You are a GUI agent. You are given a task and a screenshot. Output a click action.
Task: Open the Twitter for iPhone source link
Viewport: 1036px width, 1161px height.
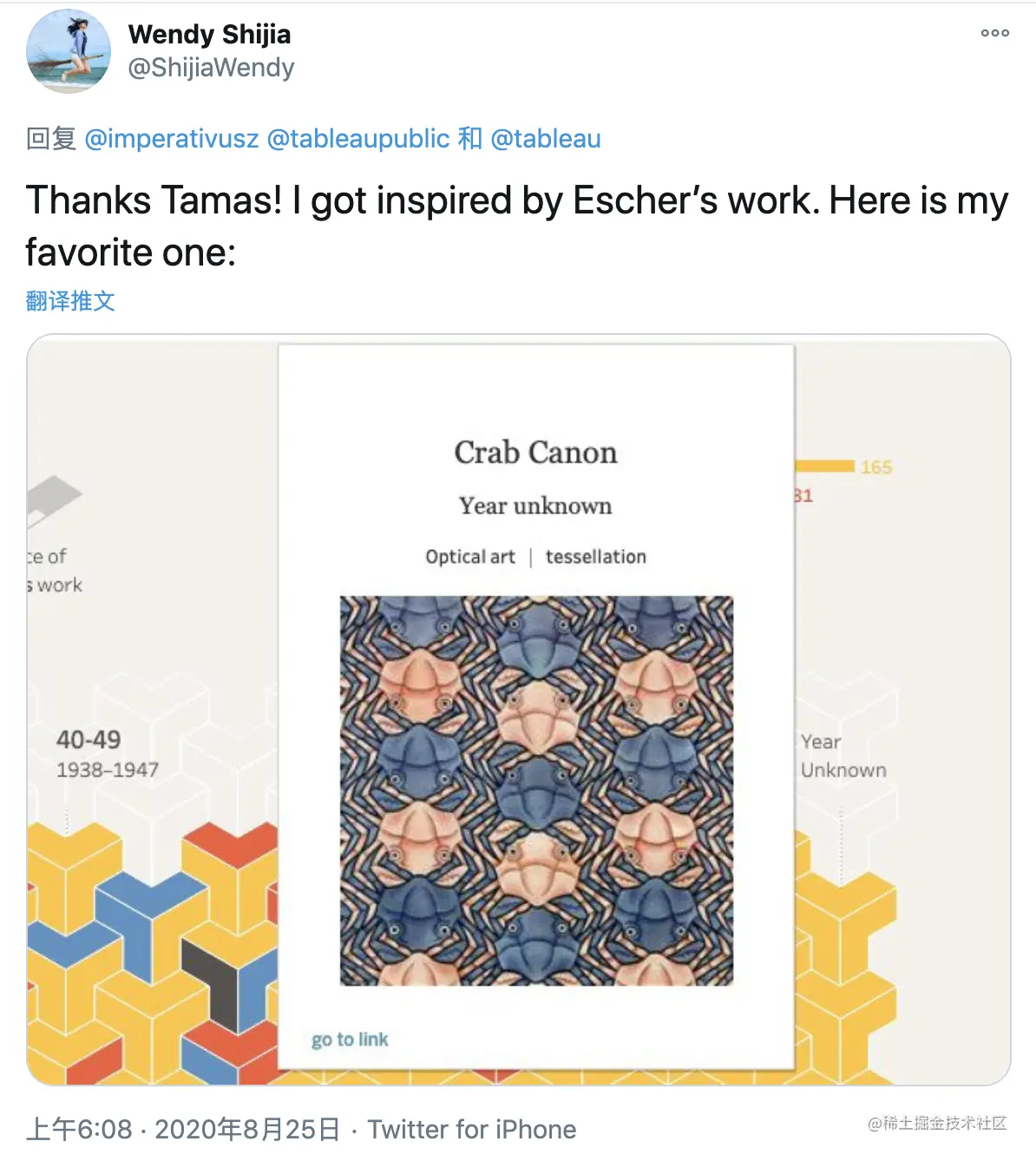[x=472, y=1129]
